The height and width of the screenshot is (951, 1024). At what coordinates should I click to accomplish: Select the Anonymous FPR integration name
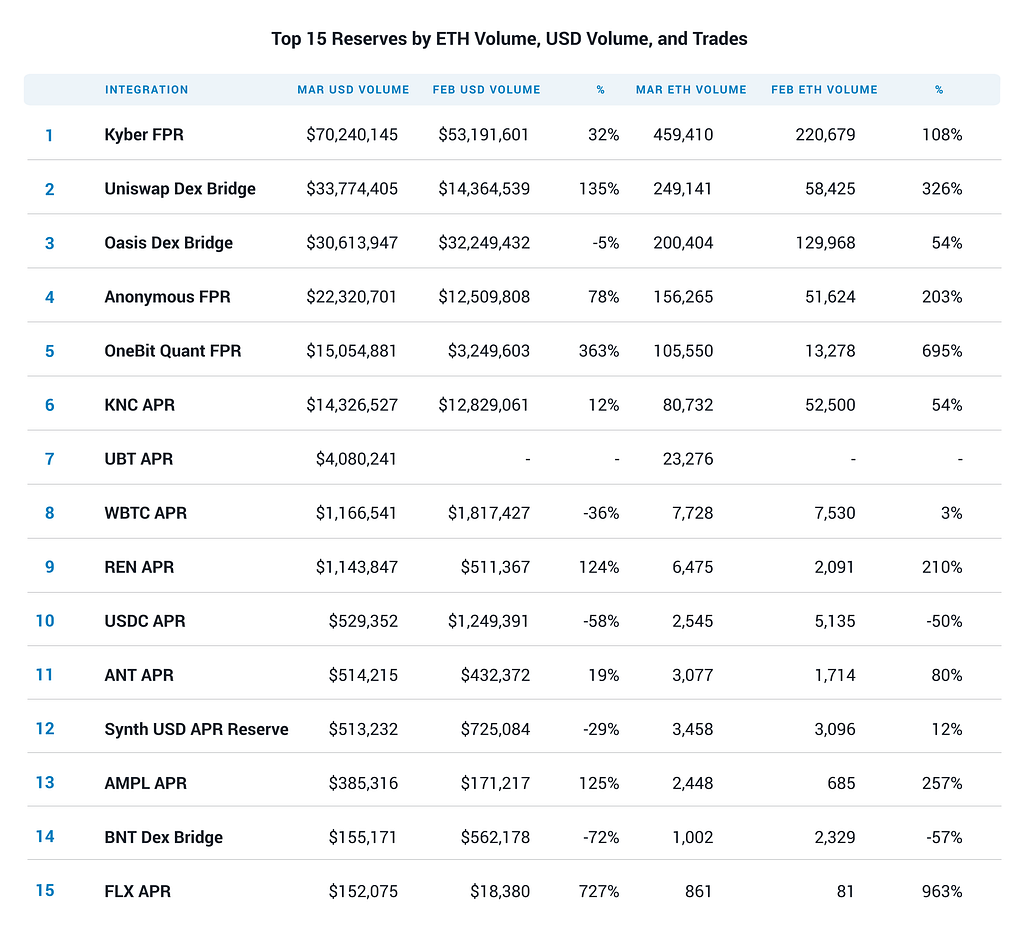click(167, 297)
